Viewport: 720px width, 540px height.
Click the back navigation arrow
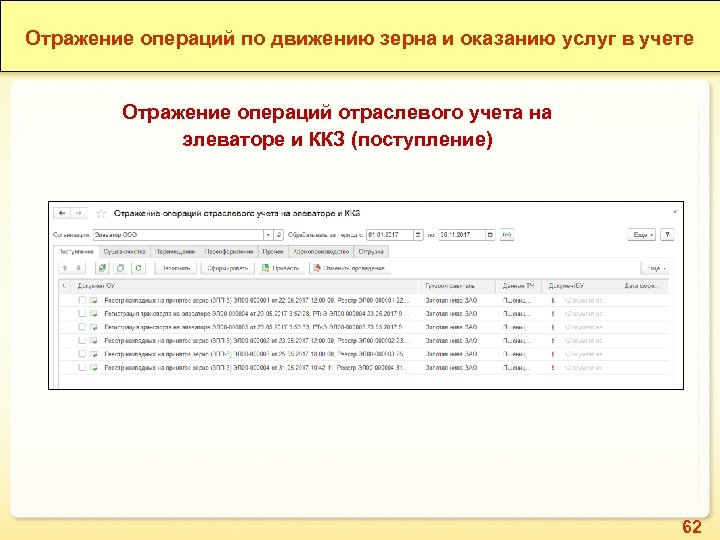(62, 213)
